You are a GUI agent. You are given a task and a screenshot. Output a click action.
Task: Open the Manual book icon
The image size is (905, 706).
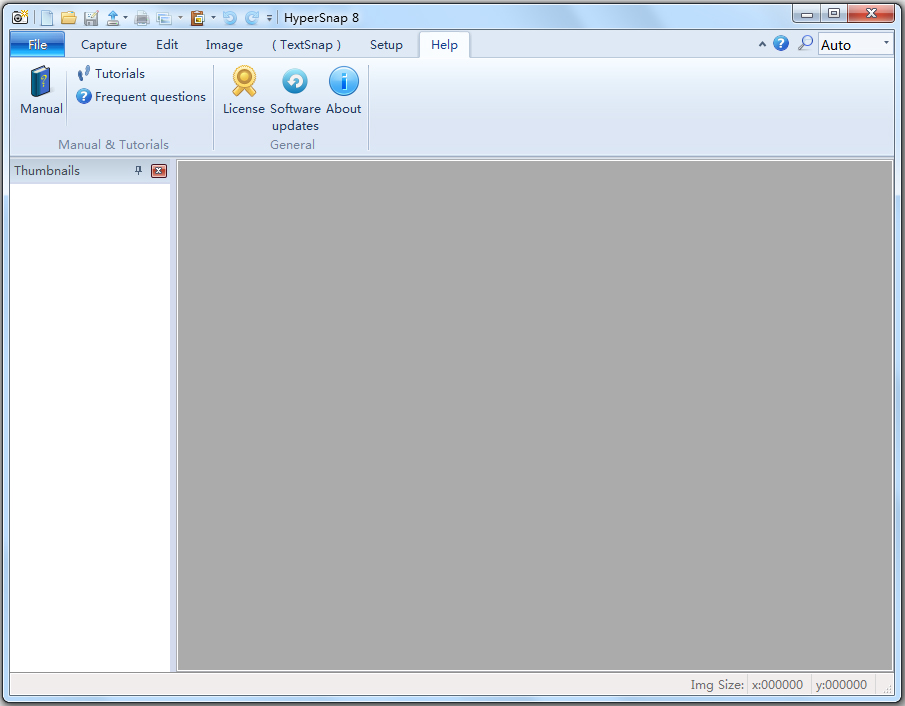tap(41, 90)
